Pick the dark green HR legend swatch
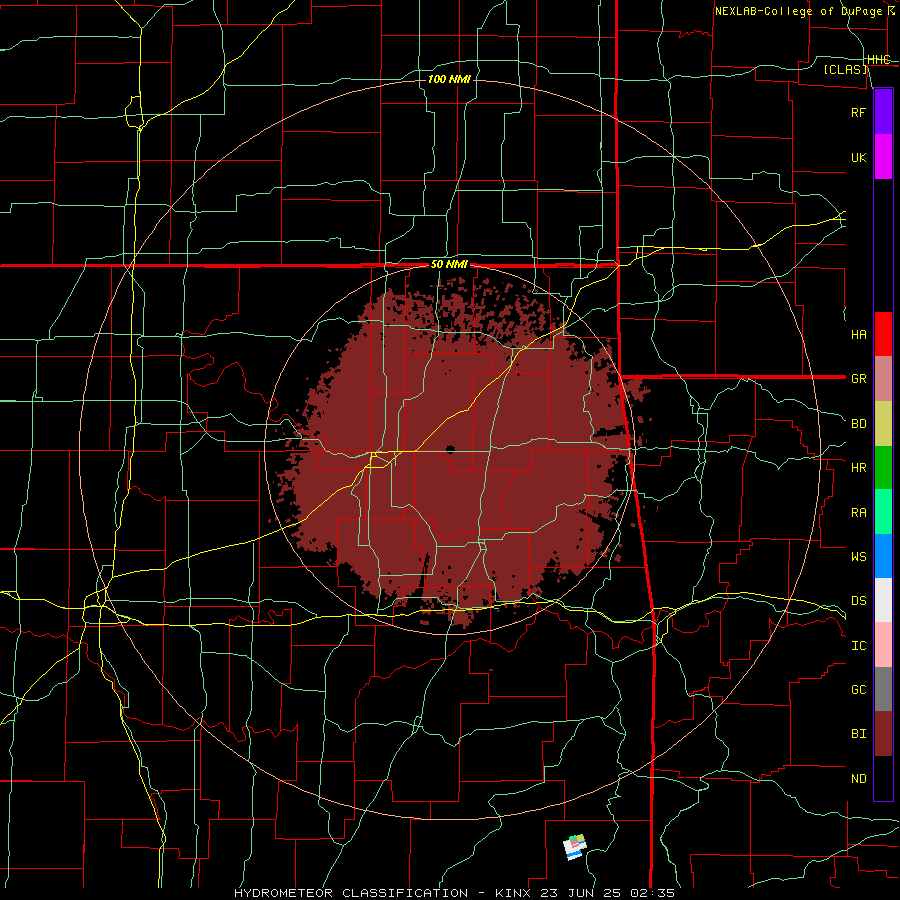 (x=883, y=468)
